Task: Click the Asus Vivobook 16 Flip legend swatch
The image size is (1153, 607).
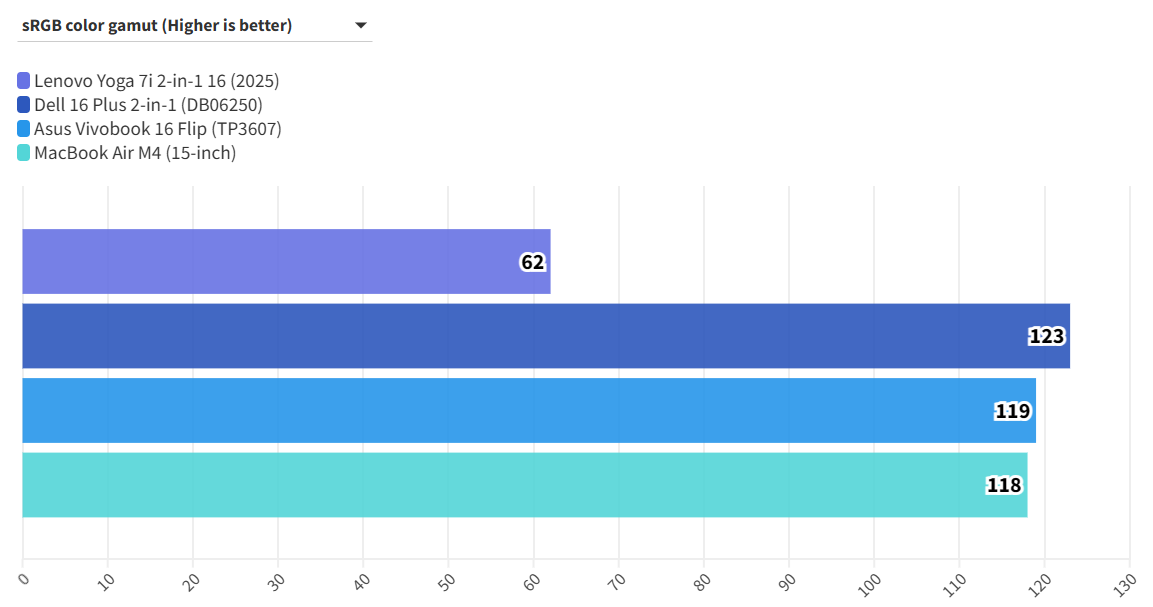Action: click(x=24, y=129)
